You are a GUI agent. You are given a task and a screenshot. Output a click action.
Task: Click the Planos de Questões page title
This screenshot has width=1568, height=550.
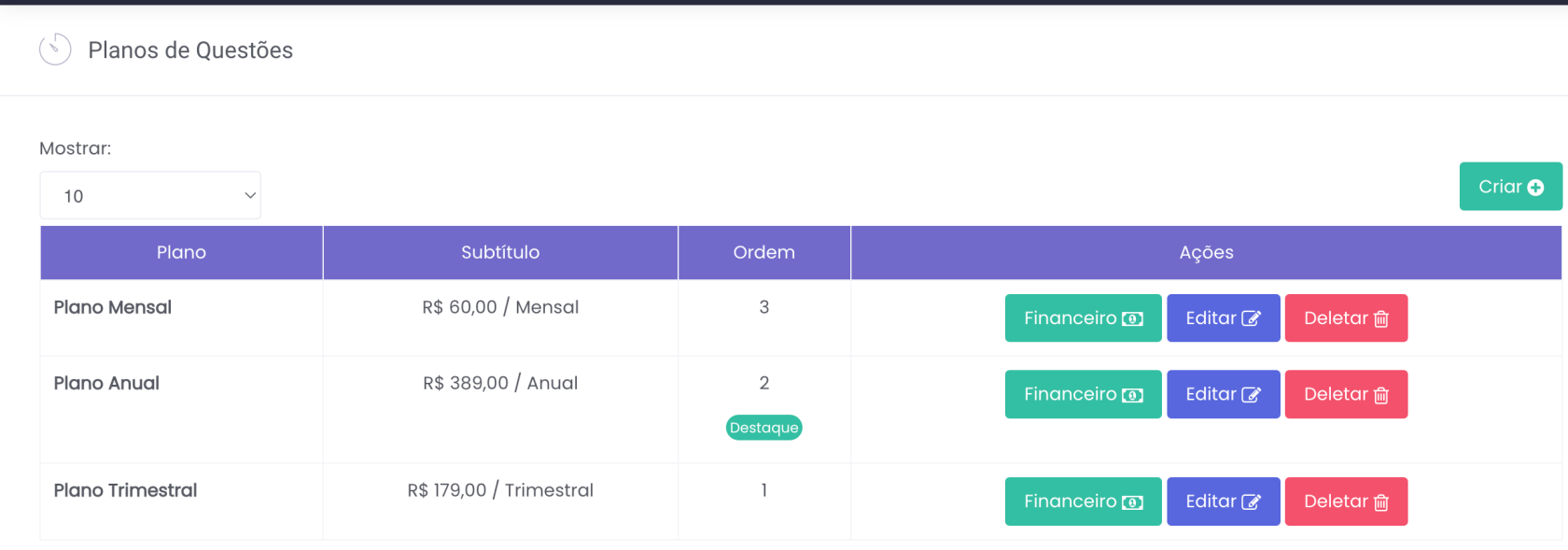(x=190, y=50)
